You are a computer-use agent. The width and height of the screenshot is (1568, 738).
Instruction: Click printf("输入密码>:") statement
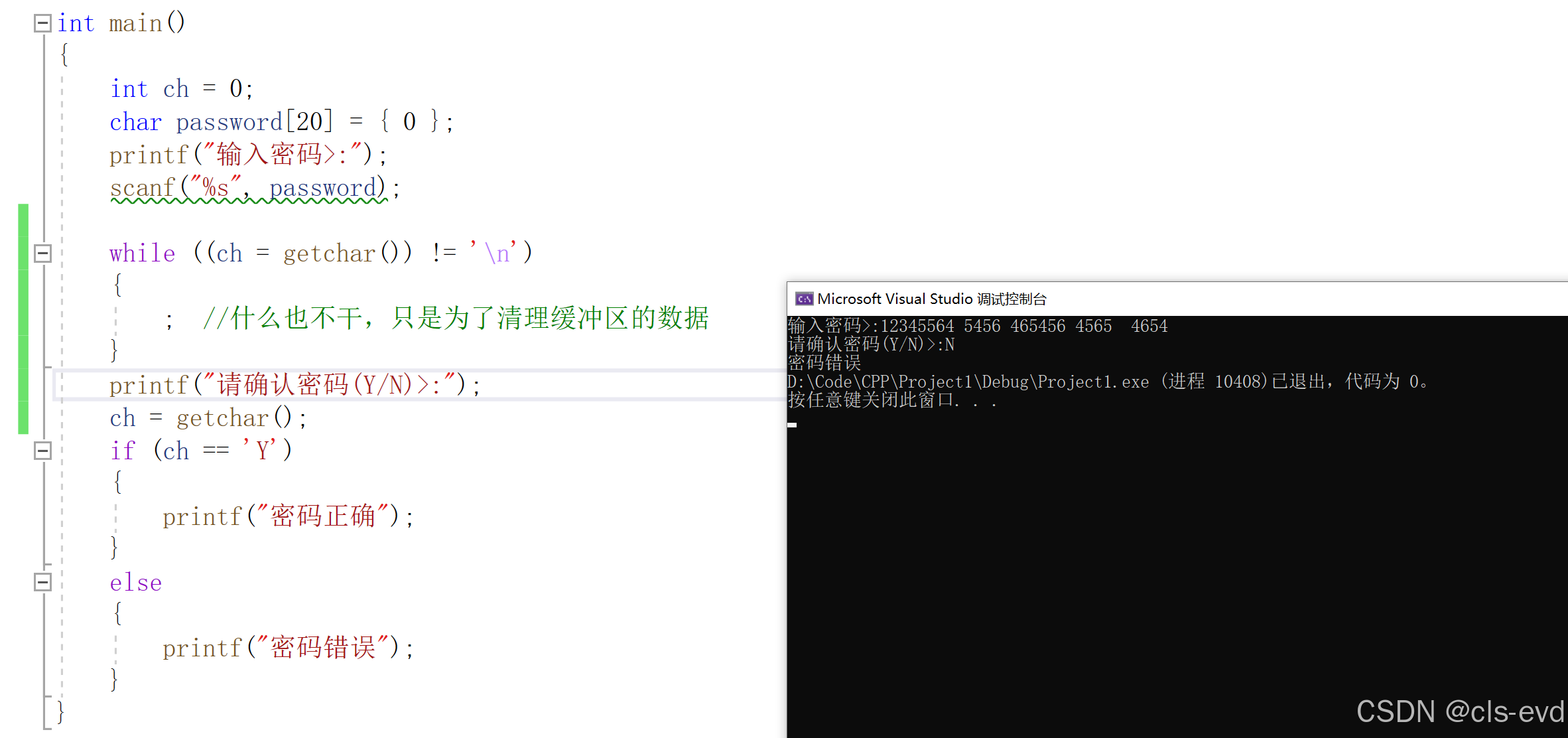coord(249,155)
